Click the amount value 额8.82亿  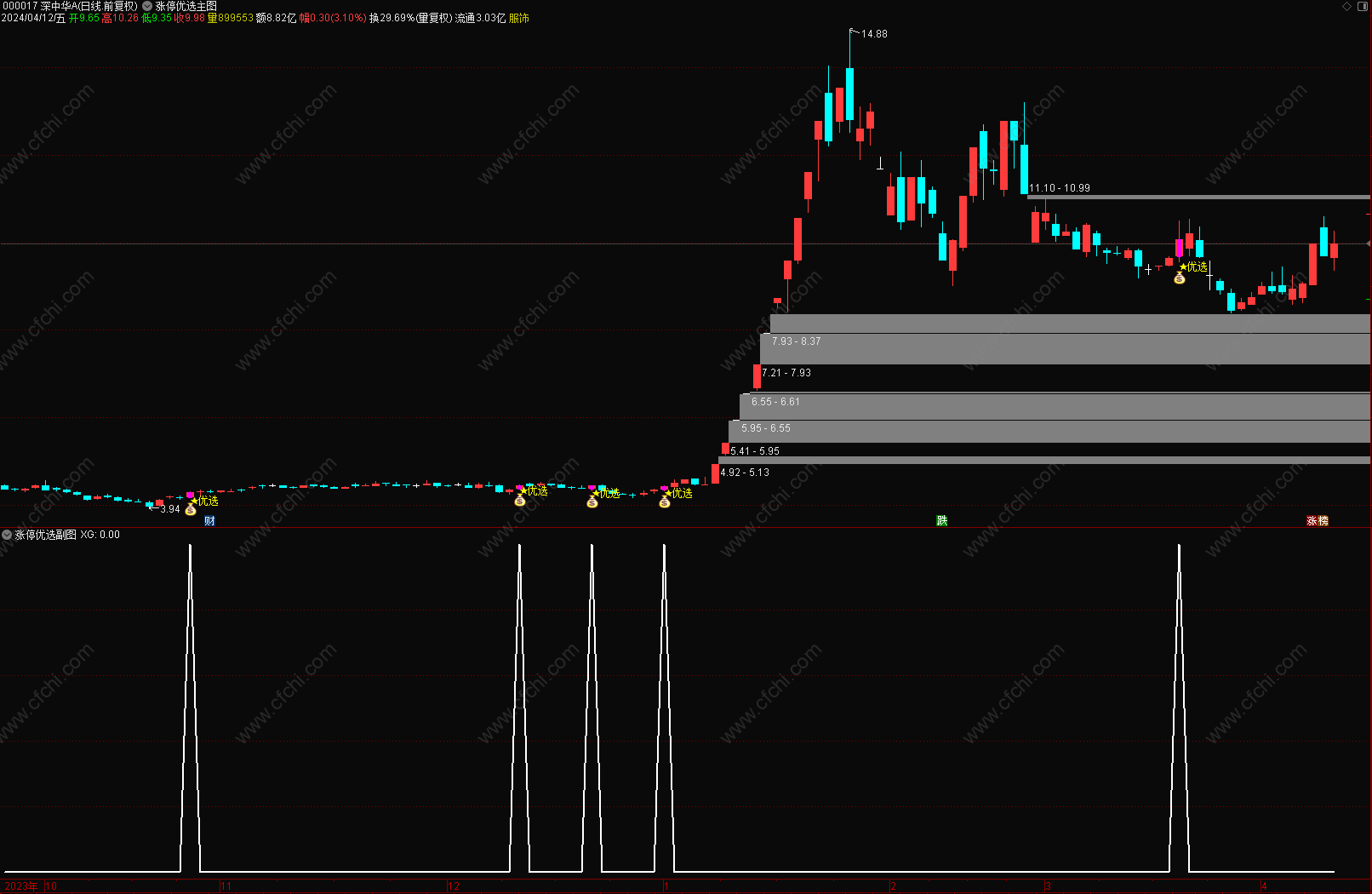tap(277, 18)
